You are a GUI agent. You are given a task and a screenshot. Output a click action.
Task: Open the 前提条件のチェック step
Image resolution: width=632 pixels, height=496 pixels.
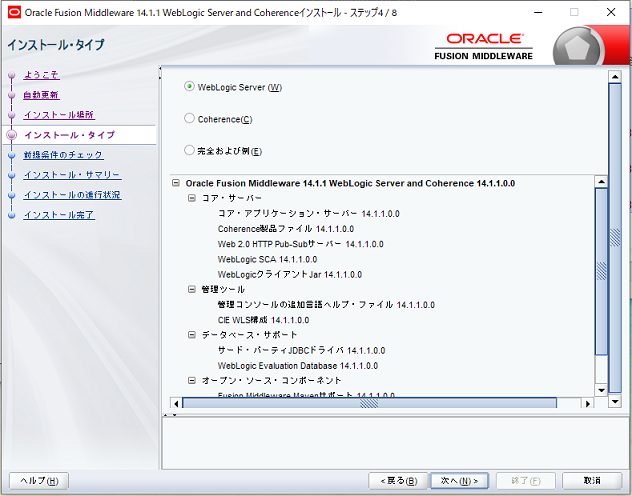63,155
